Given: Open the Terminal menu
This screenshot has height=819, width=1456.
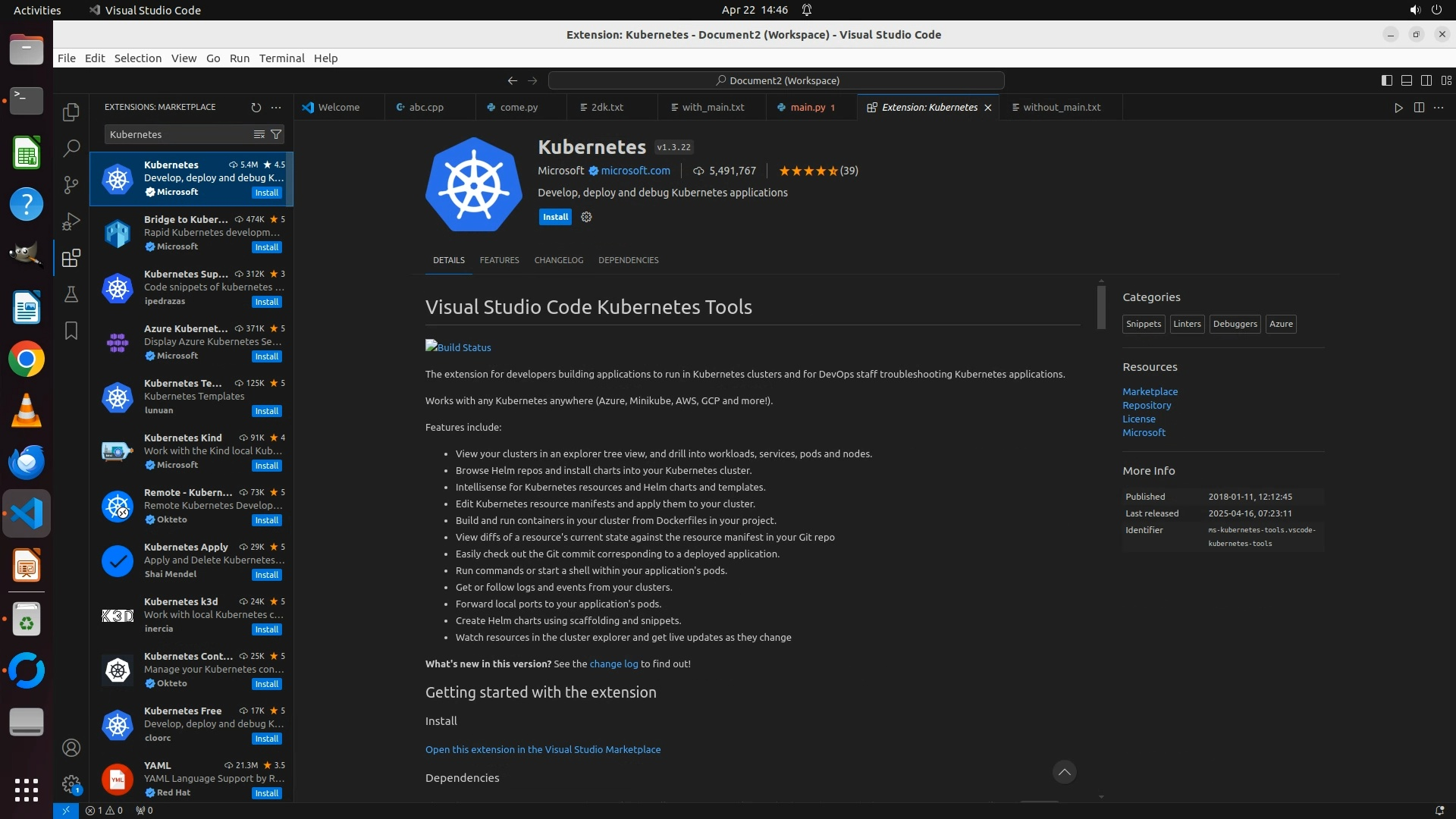Looking at the screenshot, I should coord(281,58).
